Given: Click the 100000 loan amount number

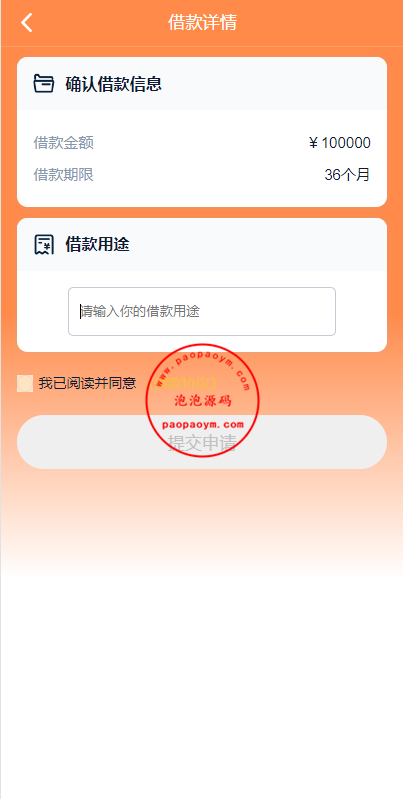Looking at the screenshot, I should (346, 143).
